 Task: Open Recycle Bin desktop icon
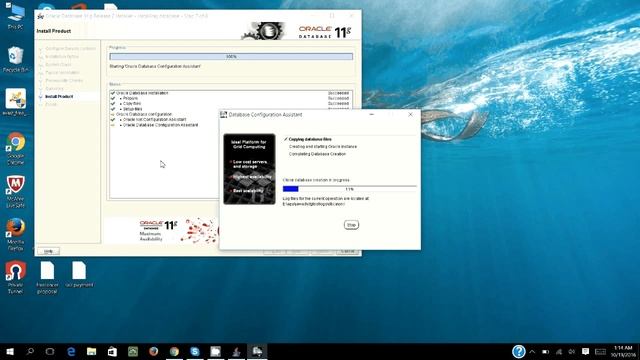16,60
